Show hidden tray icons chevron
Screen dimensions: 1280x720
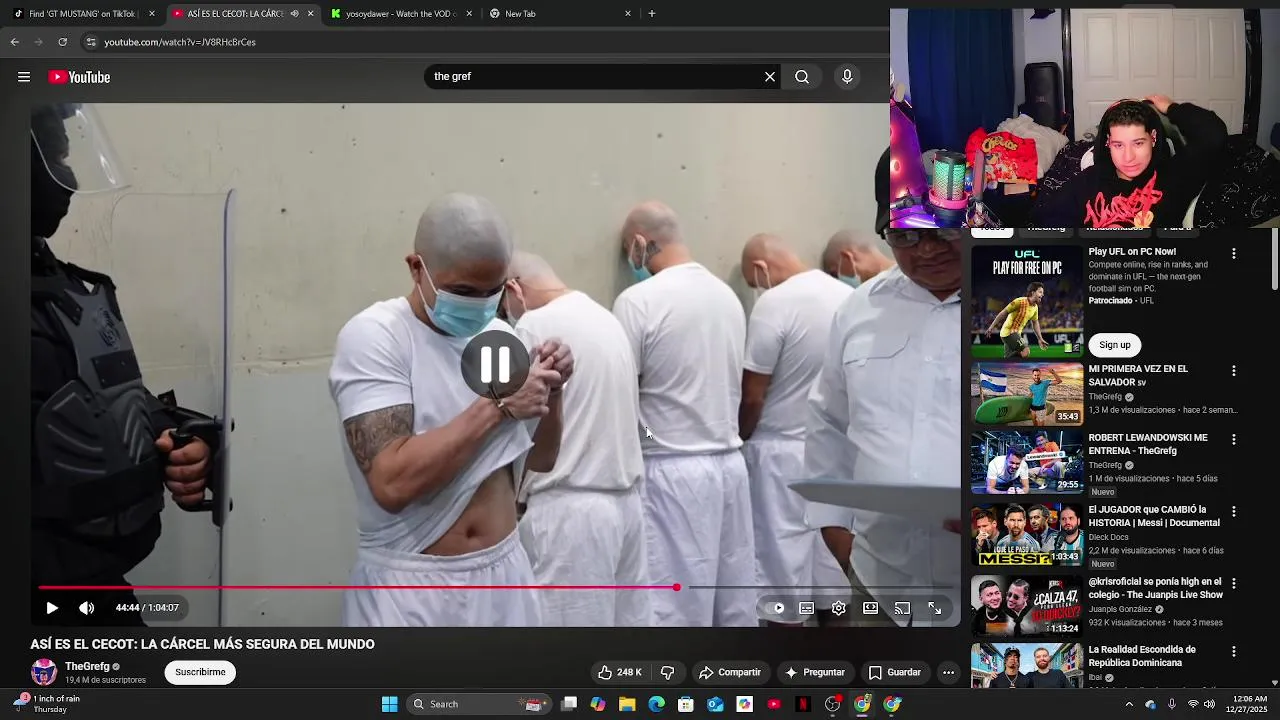pyautogui.click(x=1129, y=704)
